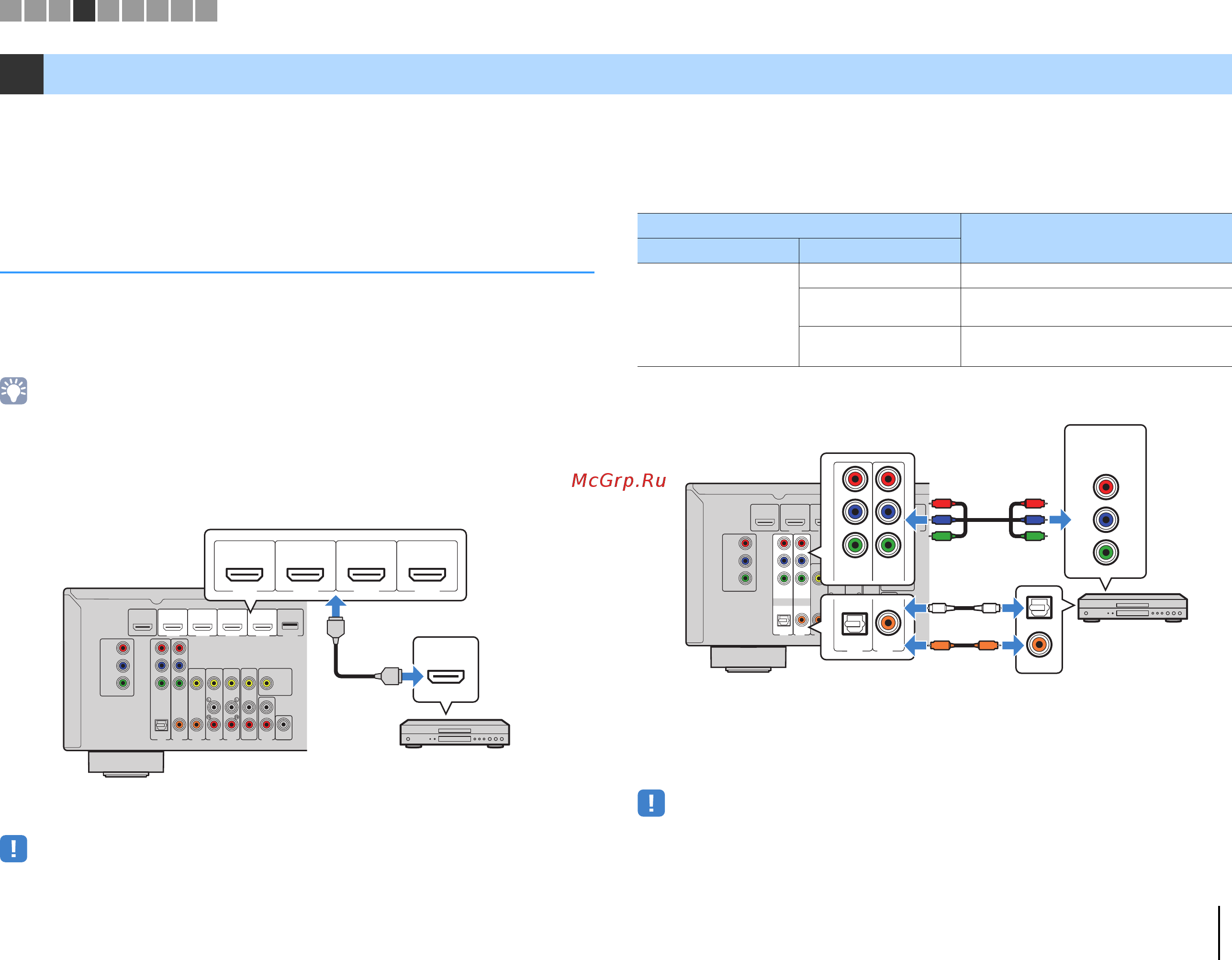Click the blue component jack on the player callout
Image resolution: width=1232 pixels, height=960 pixels.
pyautogui.click(x=1106, y=519)
